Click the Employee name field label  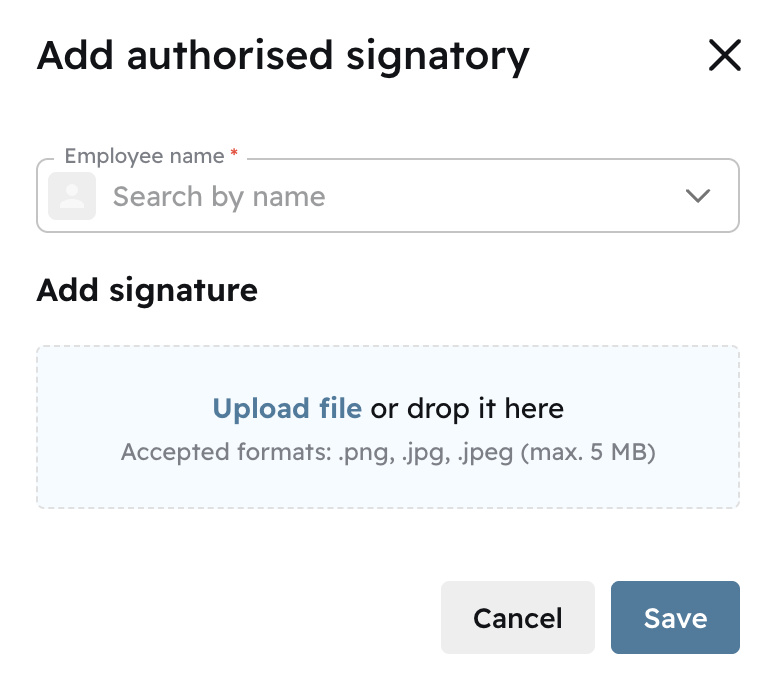coord(144,156)
